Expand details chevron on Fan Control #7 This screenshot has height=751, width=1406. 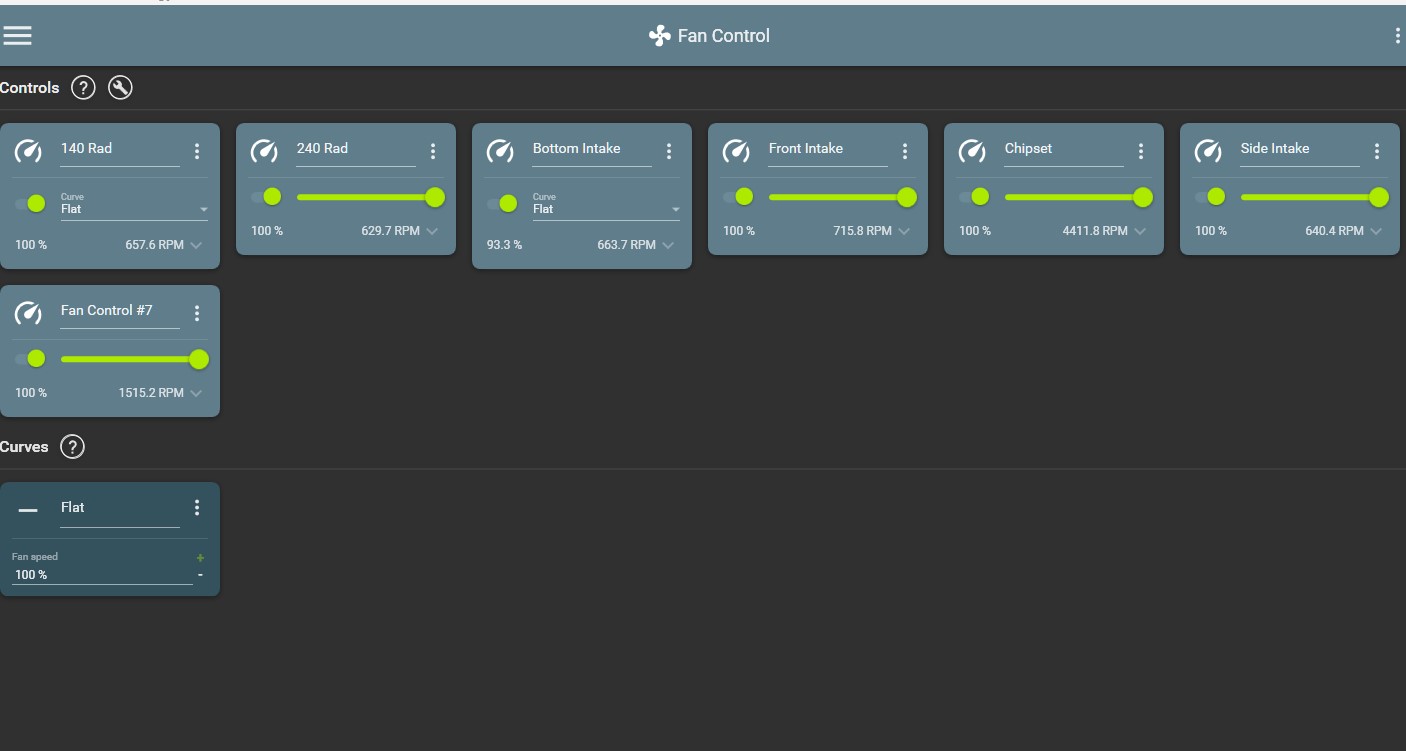(x=196, y=392)
